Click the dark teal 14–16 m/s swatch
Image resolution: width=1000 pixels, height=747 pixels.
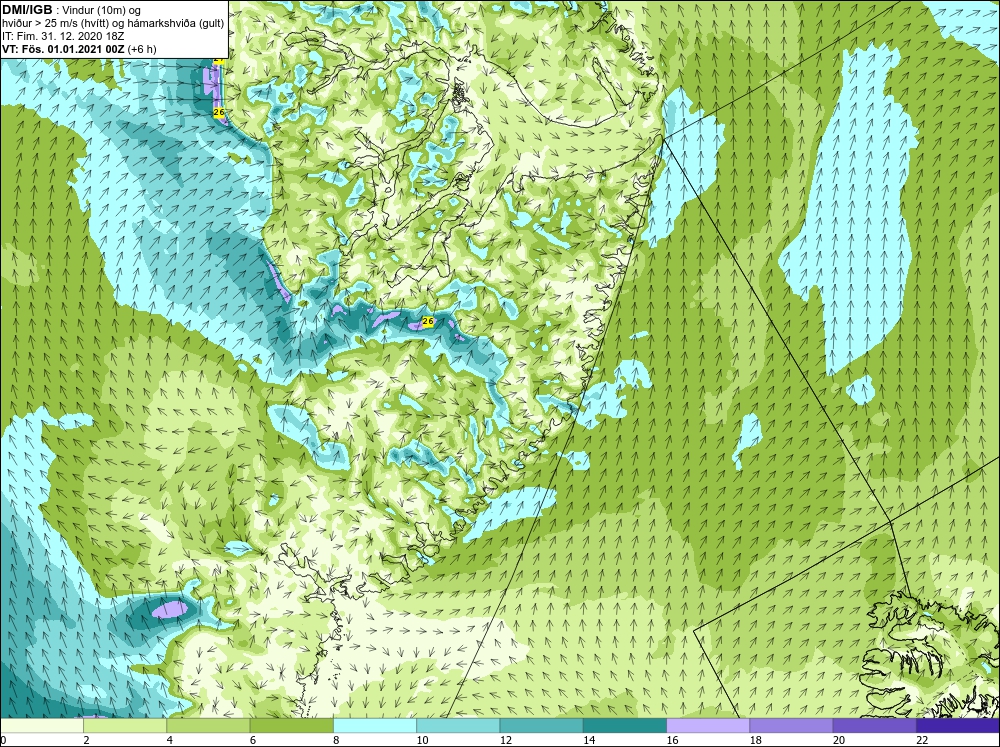click(625, 725)
